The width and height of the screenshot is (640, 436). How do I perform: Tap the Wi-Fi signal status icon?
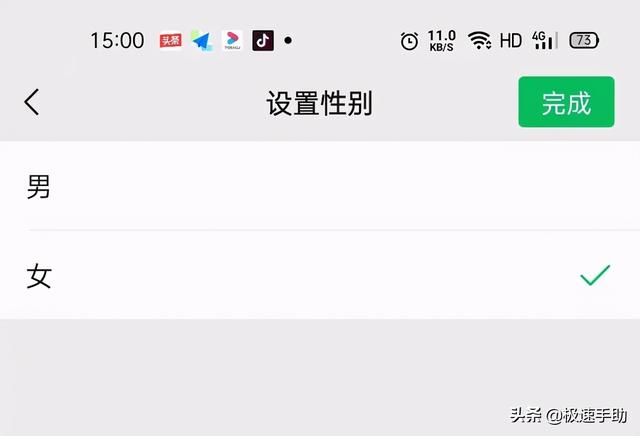tap(479, 40)
